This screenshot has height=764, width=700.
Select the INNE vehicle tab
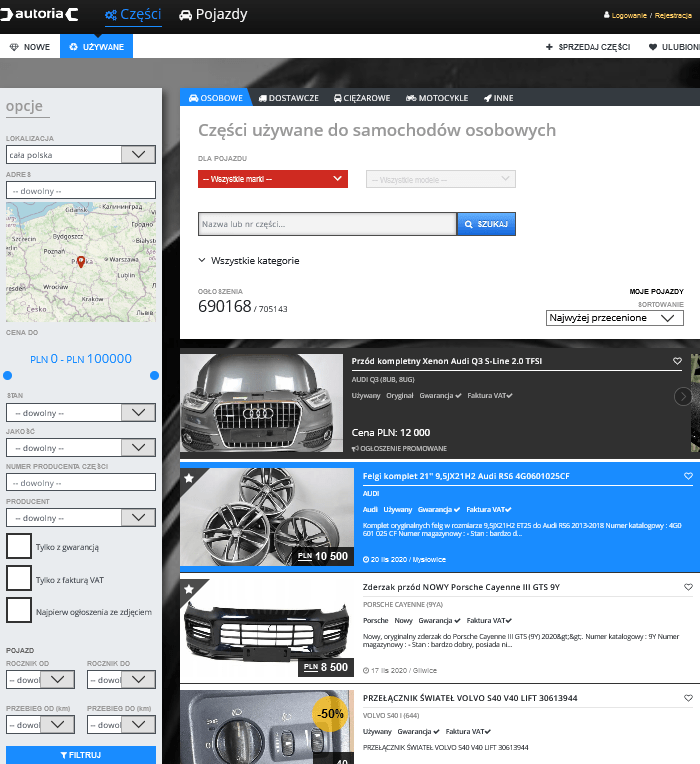click(498, 98)
